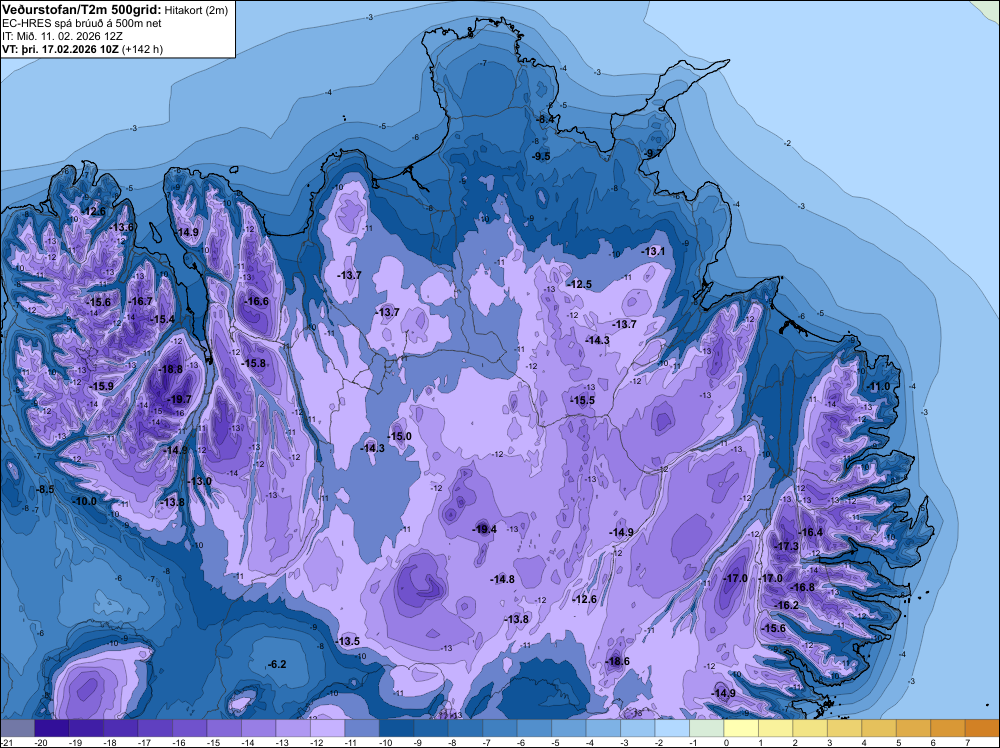Click the -12.5 temperature value
Viewport: 1000px width, 748px height.
[580, 284]
